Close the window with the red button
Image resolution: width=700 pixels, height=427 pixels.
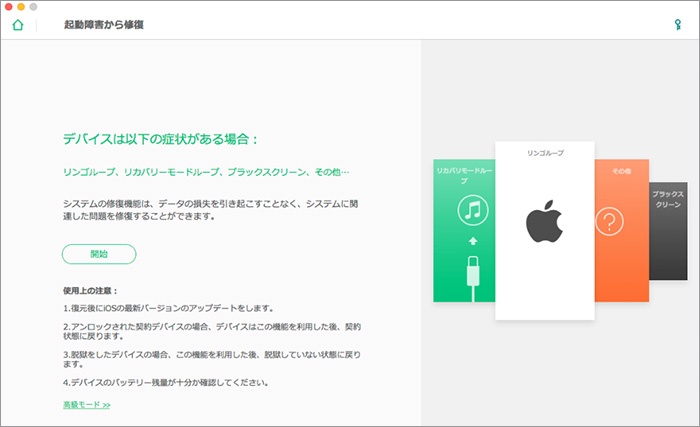click(8, 7)
